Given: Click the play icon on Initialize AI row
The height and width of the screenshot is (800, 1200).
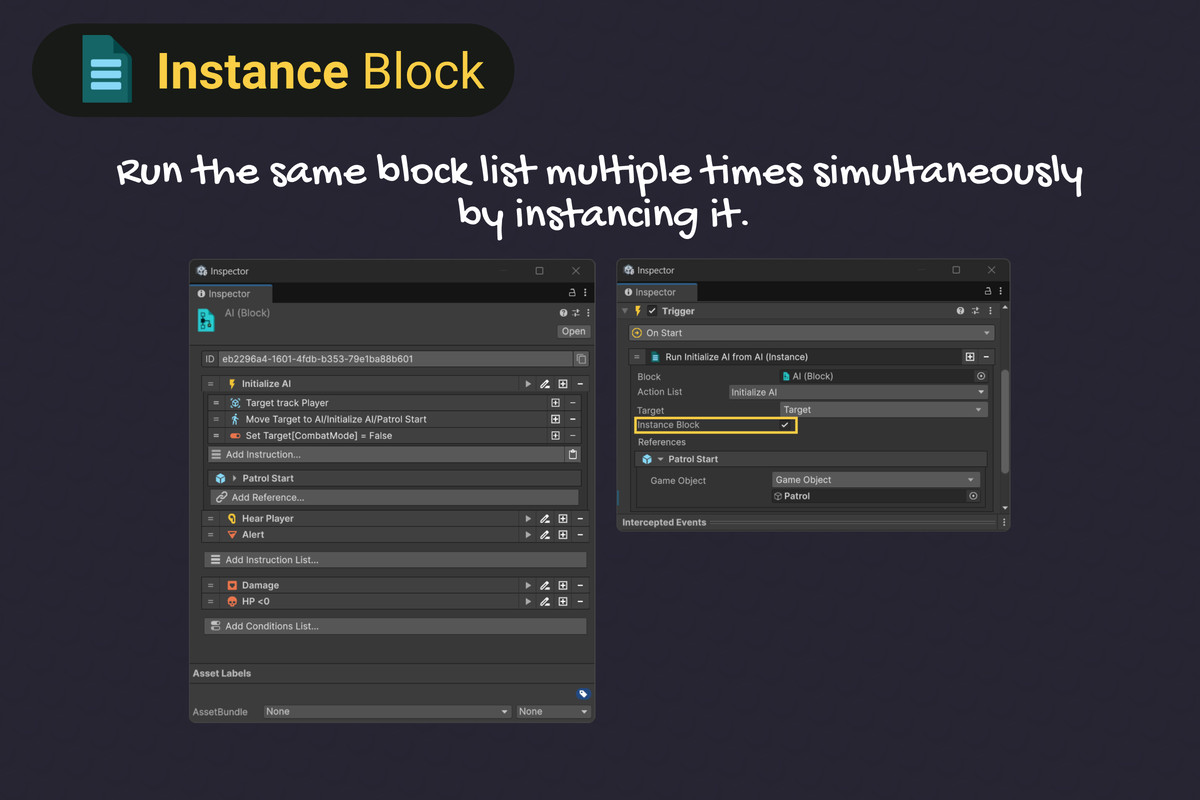Looking at the screenshot, I should 528,384.
